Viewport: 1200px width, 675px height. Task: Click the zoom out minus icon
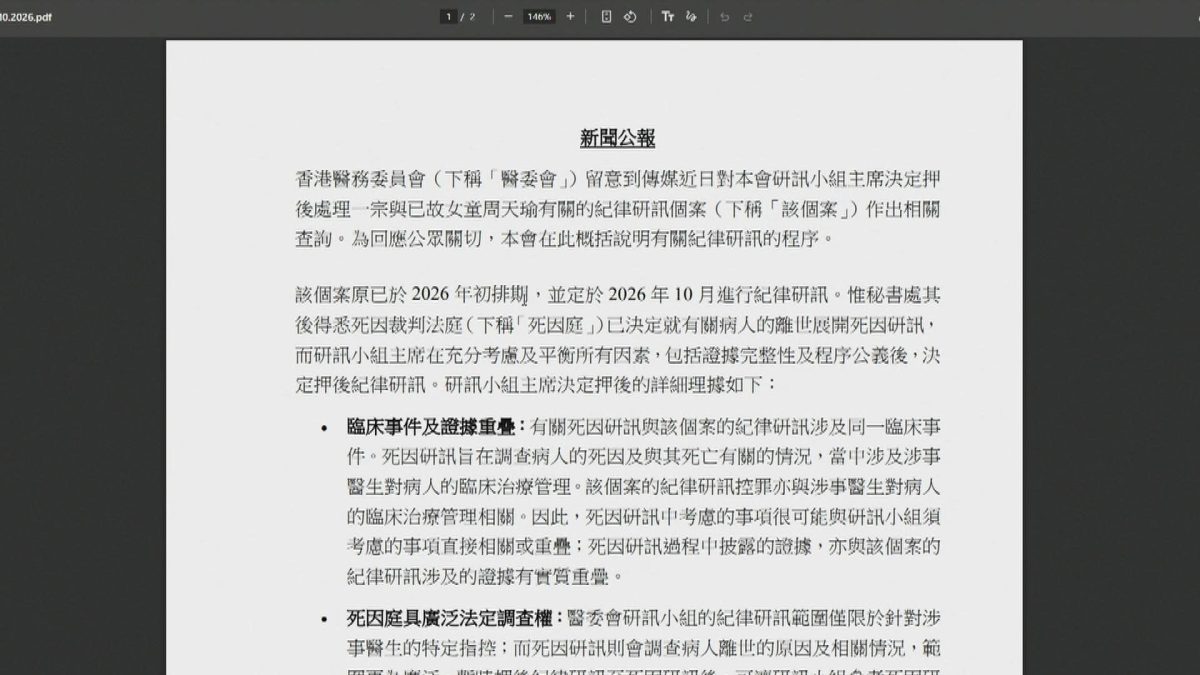(x=508, y=16)
